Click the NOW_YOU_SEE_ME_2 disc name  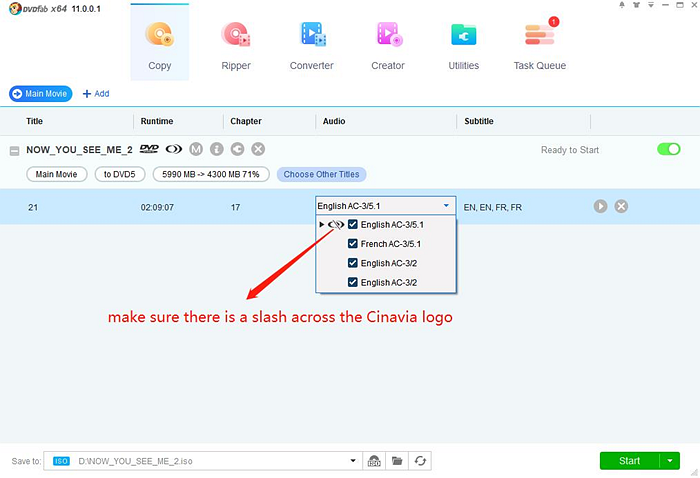coord(79,150)
